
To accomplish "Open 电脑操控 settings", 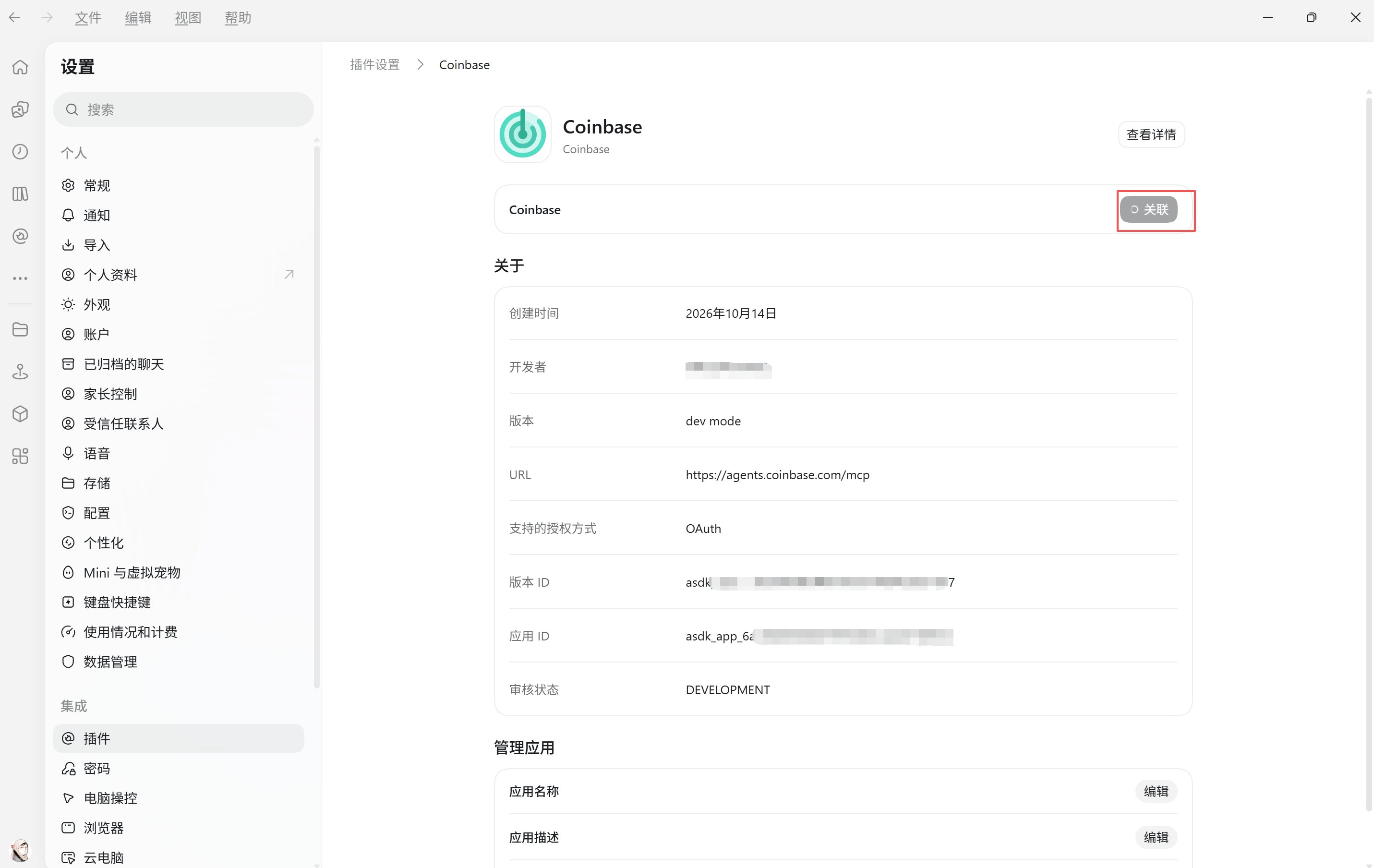I will pos(179,798).
